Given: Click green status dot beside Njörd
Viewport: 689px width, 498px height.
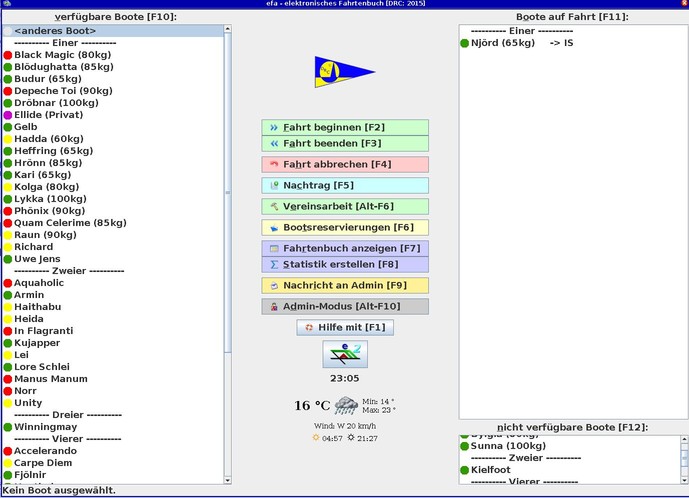Looking at the screenshot, I should point(464,43).
